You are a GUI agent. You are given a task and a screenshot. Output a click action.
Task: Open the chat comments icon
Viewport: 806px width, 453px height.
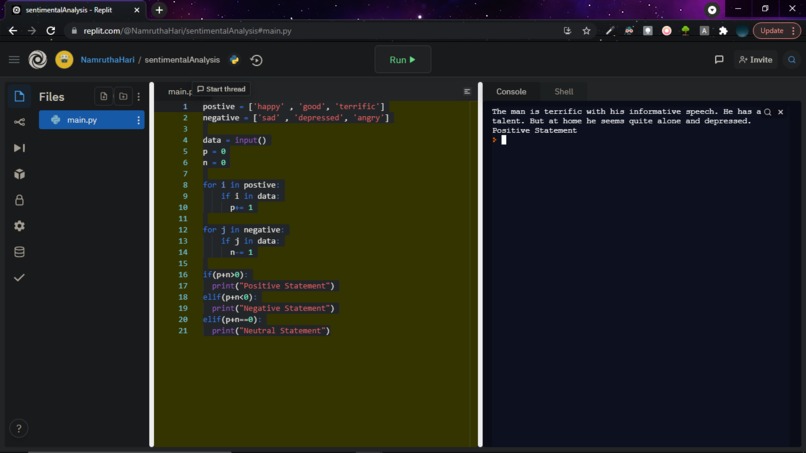pyautogui.click(x=719, y=60)
